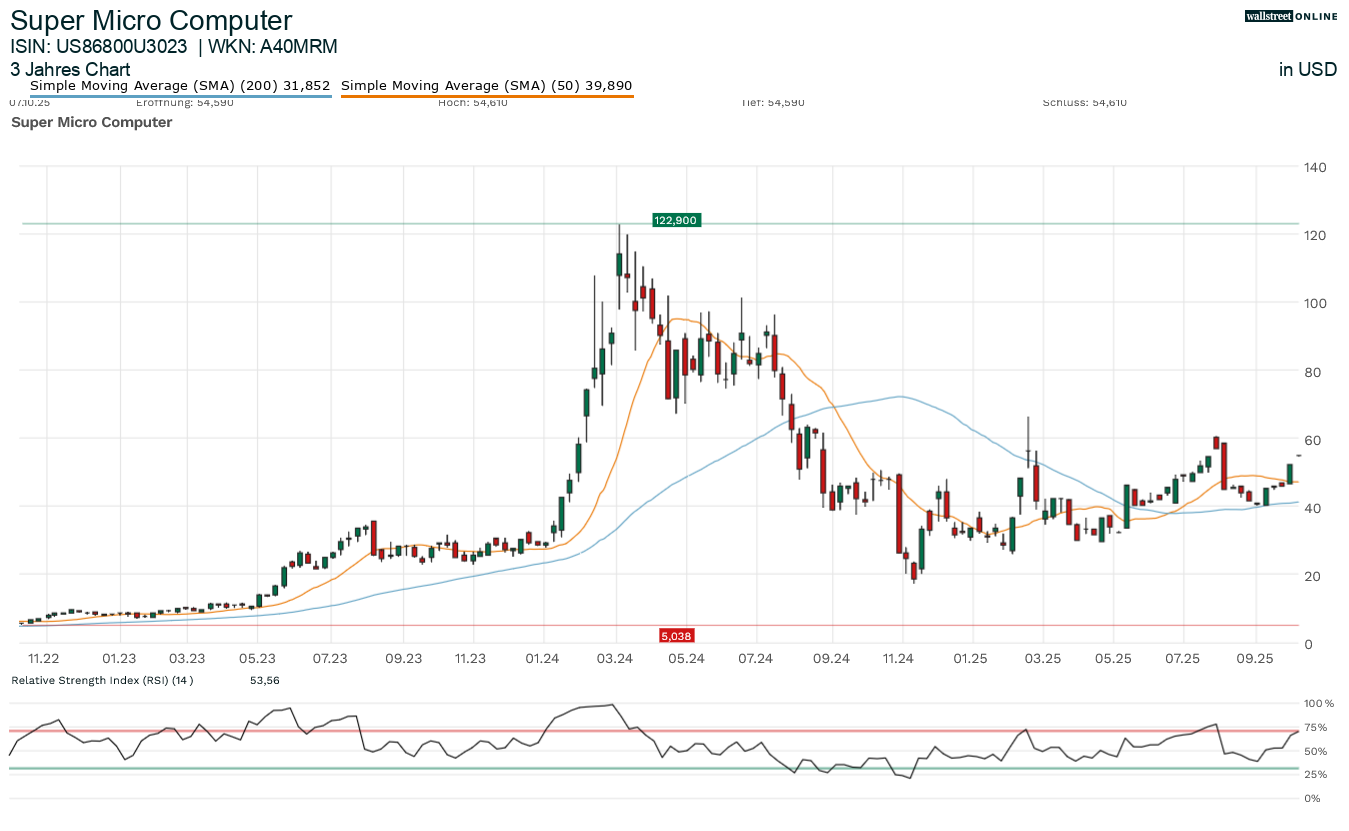
Task: Click the 'in USD' currency label
Action: tap(1307, 70)
